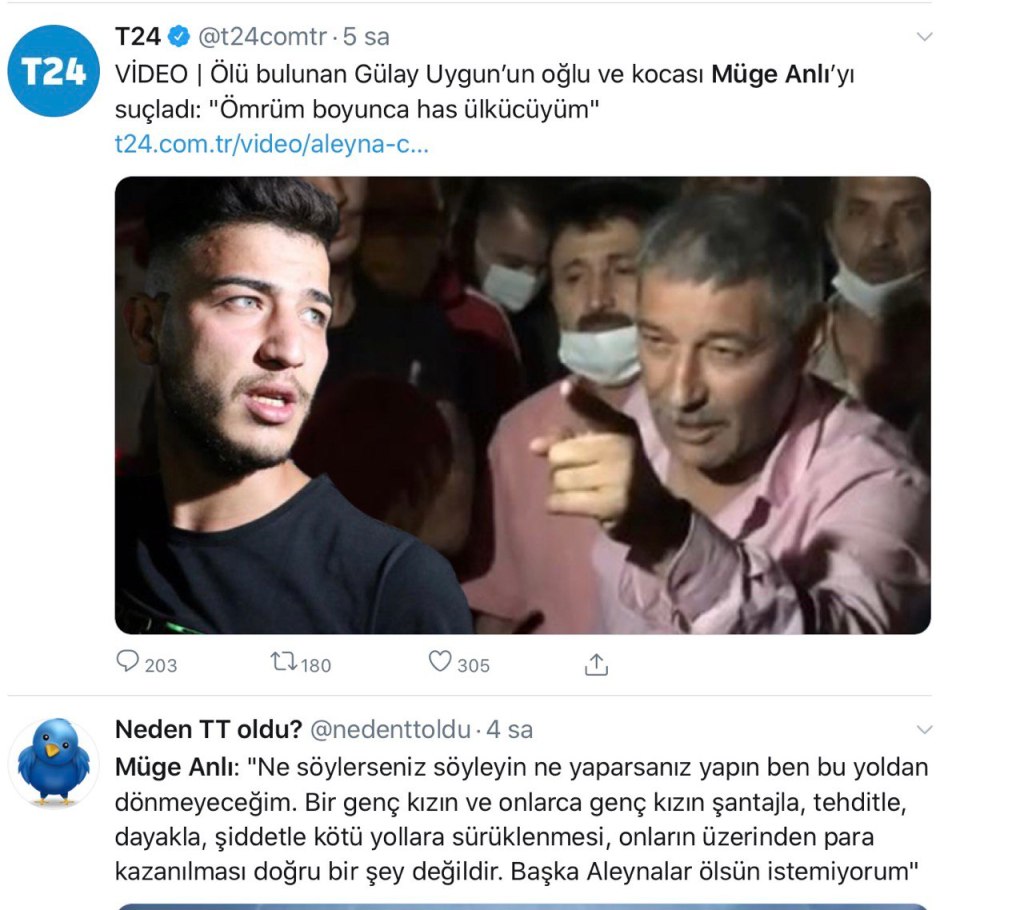
Task: Expand the Neden TT oldu? tweet options chevron
Action: point(924,730)
